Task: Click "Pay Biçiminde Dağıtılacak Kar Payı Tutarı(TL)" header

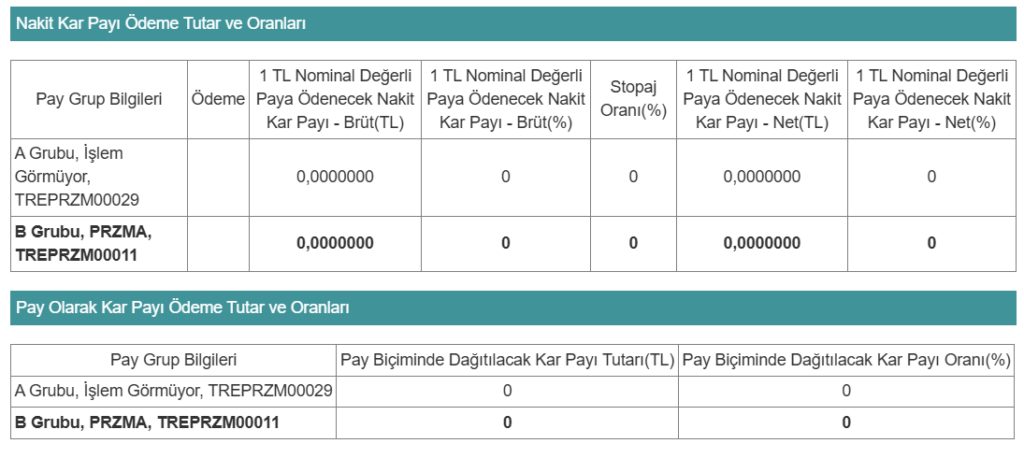Action: click(x=507, y=360)
